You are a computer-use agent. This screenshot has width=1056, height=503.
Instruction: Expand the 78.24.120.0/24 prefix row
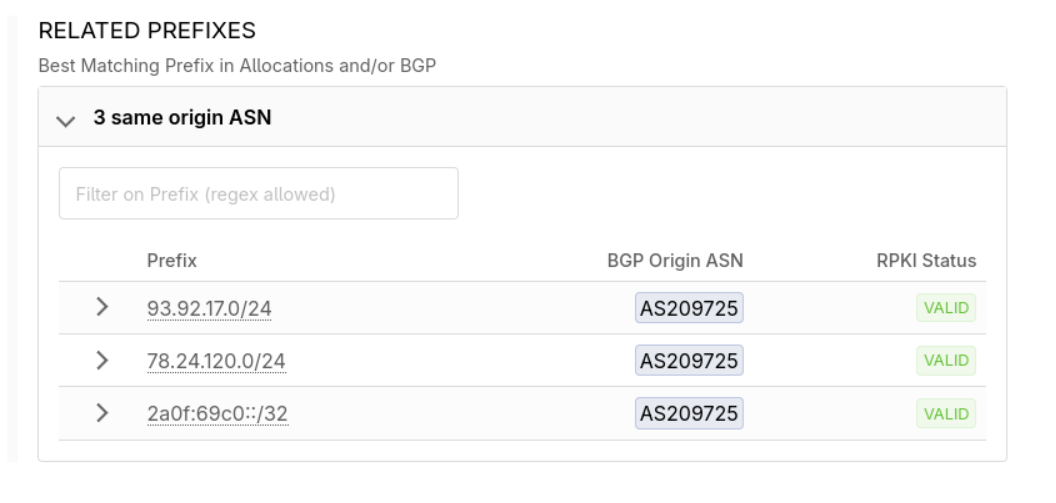point(101,360)
